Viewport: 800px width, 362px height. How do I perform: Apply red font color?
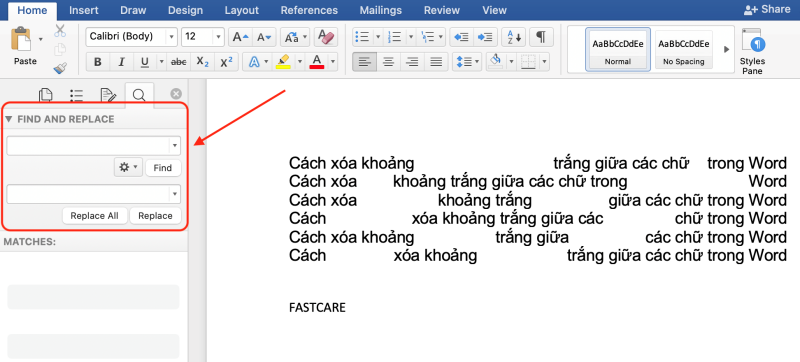pos(317,62)
